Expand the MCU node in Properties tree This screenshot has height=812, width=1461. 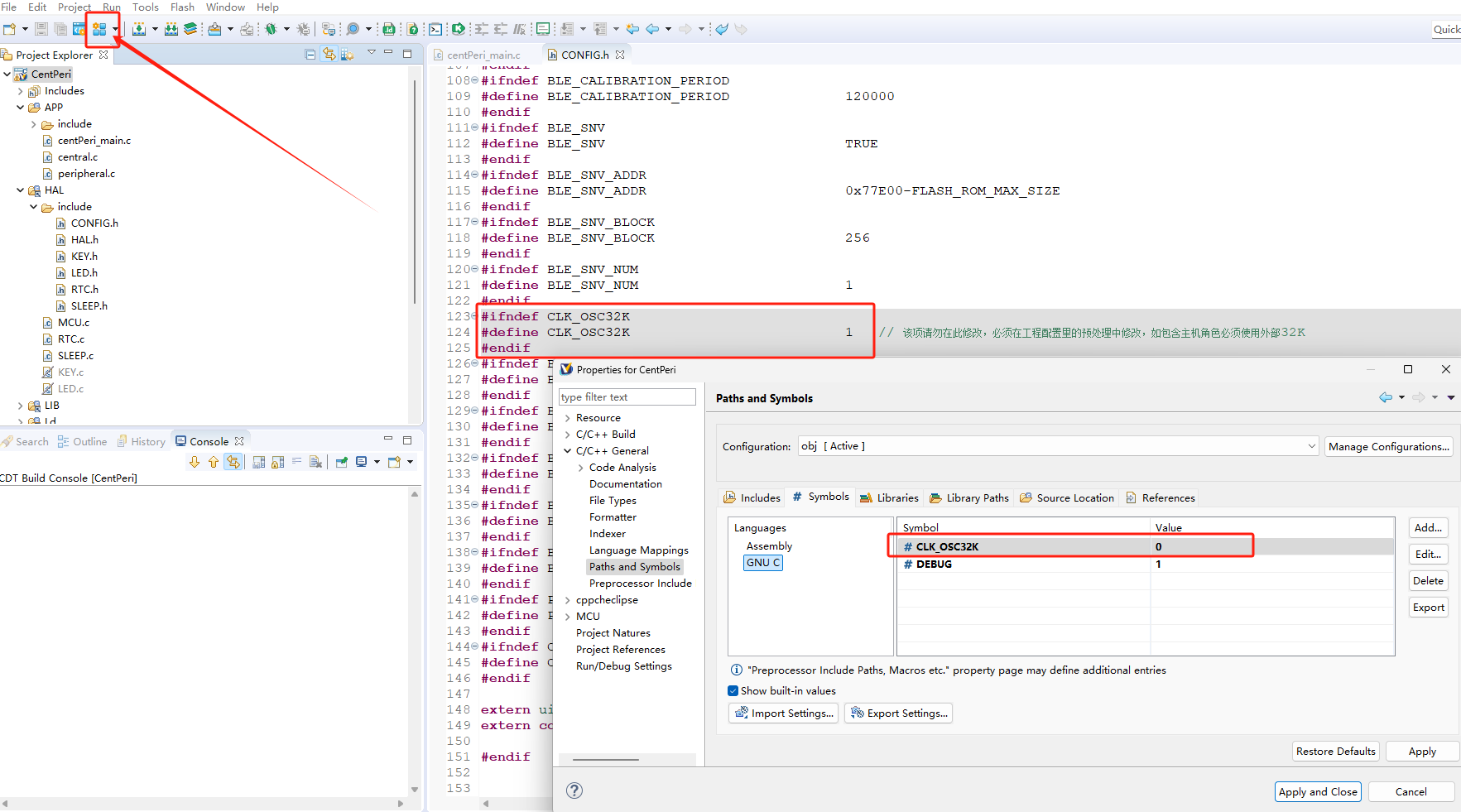tap(567, 617)
